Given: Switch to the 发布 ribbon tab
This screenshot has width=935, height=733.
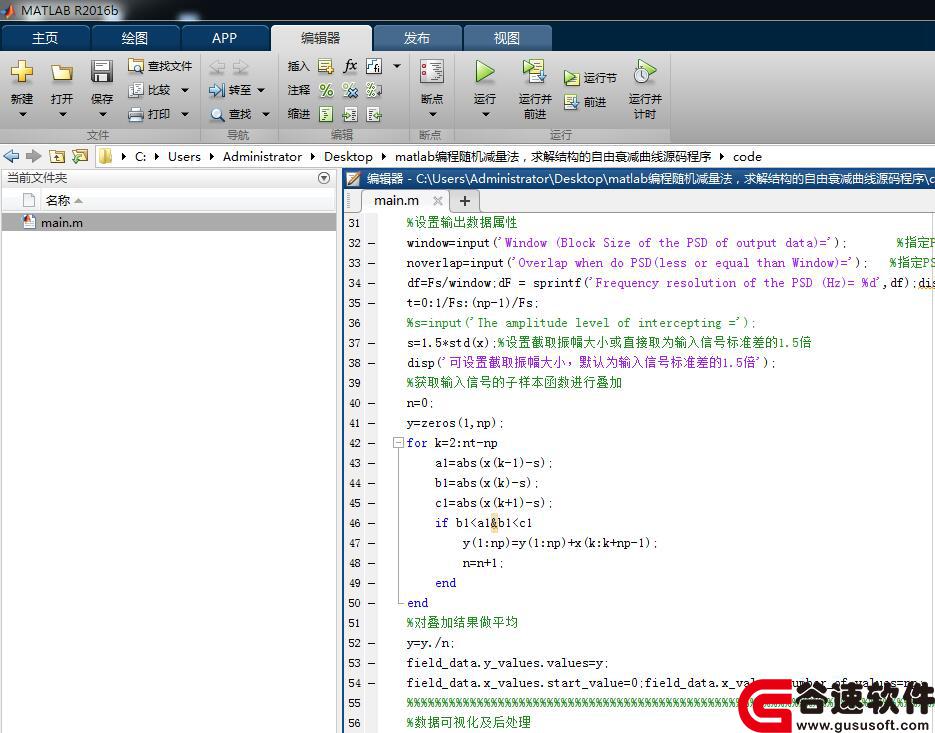Looking at the screenshot, I should click(416, 38).
